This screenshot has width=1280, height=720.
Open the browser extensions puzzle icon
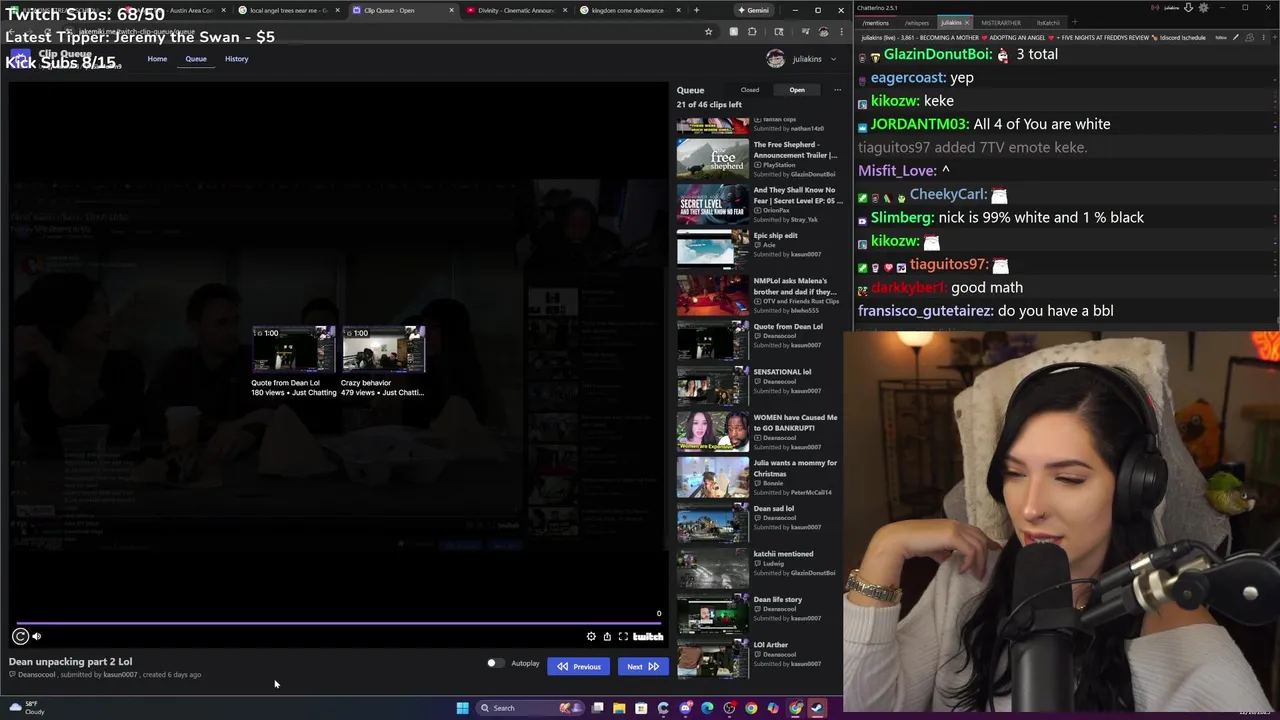(x=752, y=32)
